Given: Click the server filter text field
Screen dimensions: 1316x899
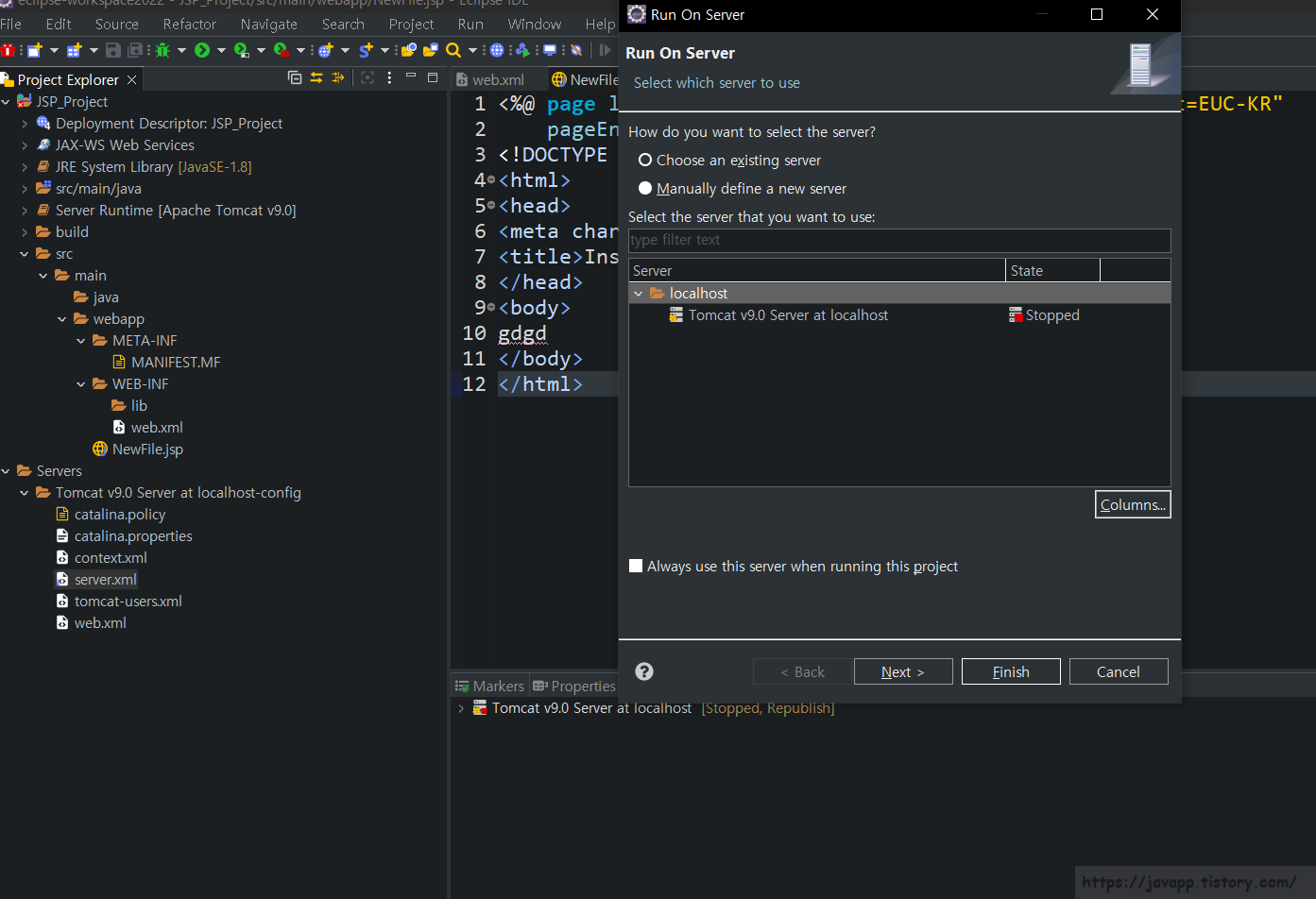Looking at the screenshot, I should pyautogui.click(x=899, y=240).
